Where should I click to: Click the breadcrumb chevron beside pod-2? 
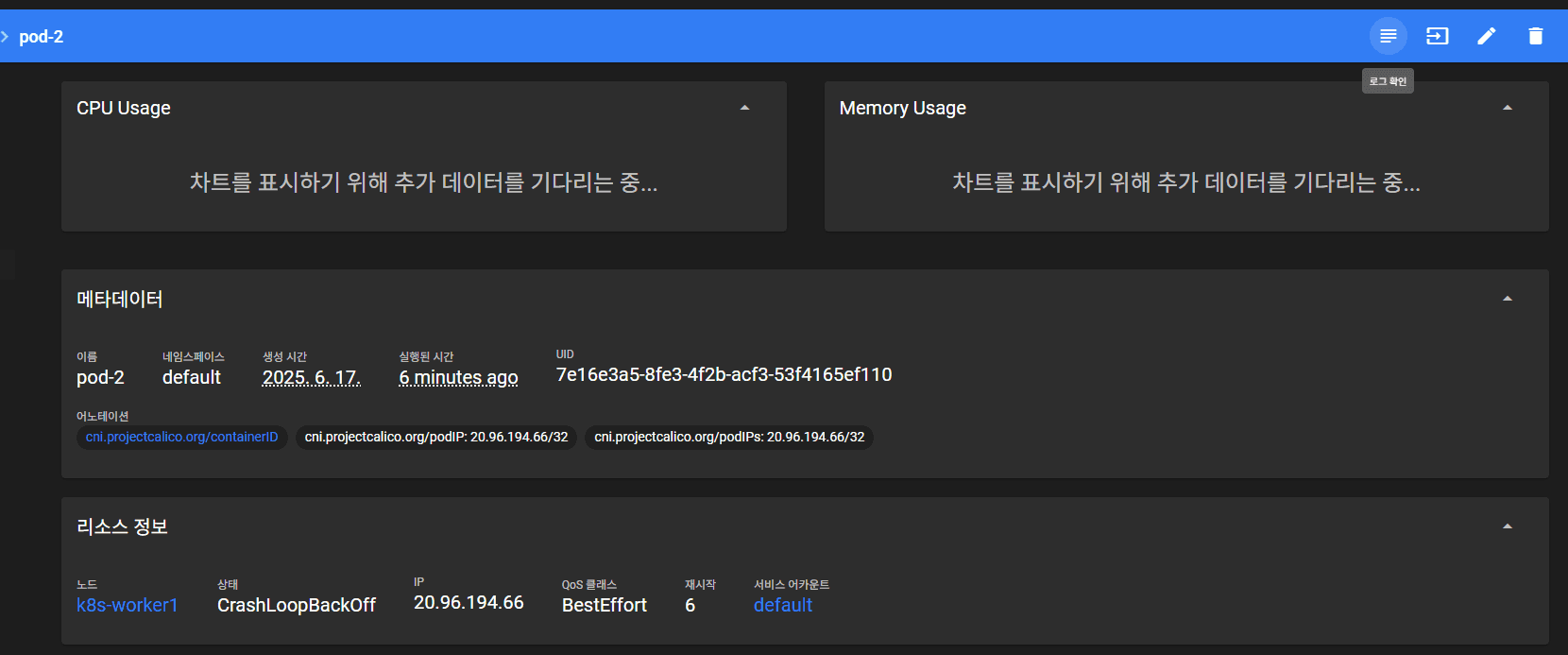[x=6, y=37]
